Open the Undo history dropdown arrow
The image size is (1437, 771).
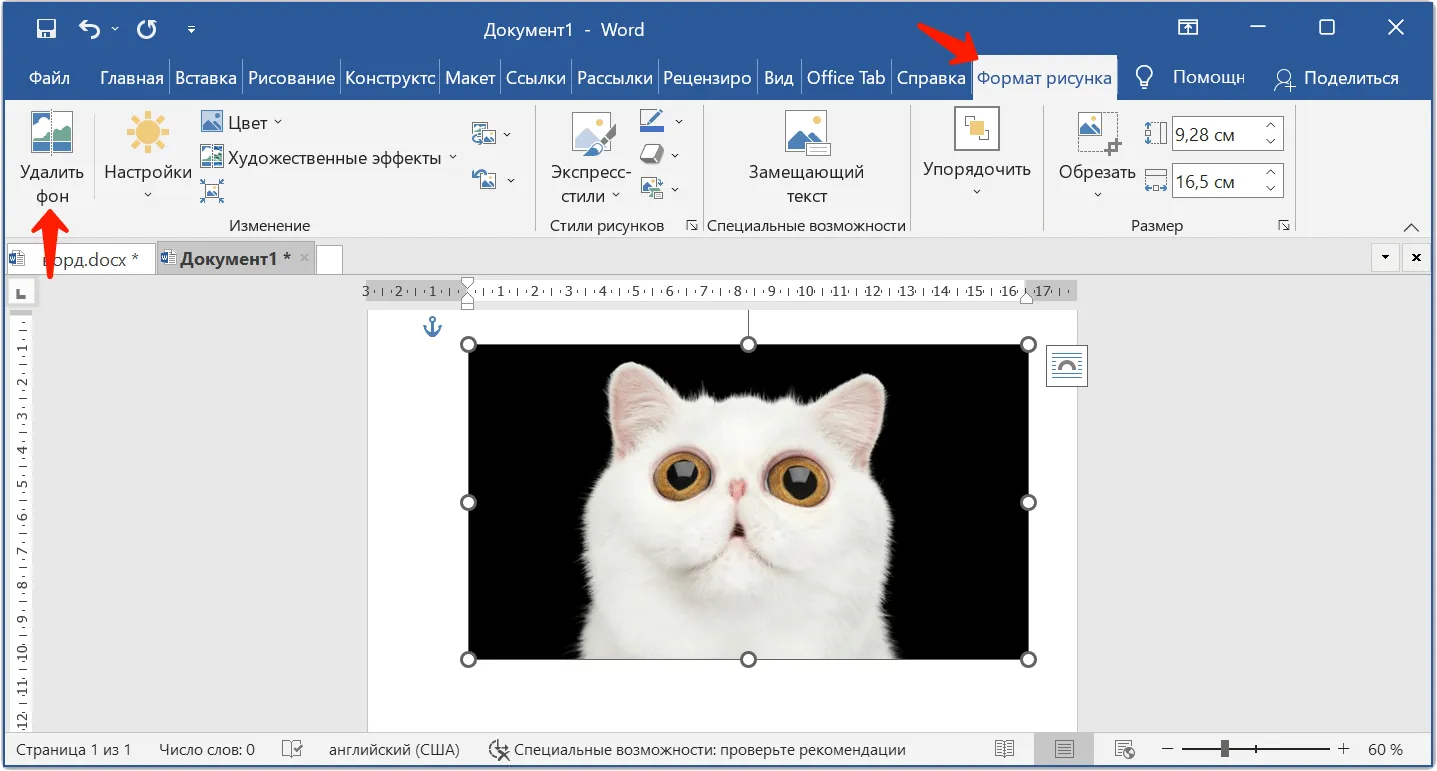pyautogui.click(x=115, y=29)
